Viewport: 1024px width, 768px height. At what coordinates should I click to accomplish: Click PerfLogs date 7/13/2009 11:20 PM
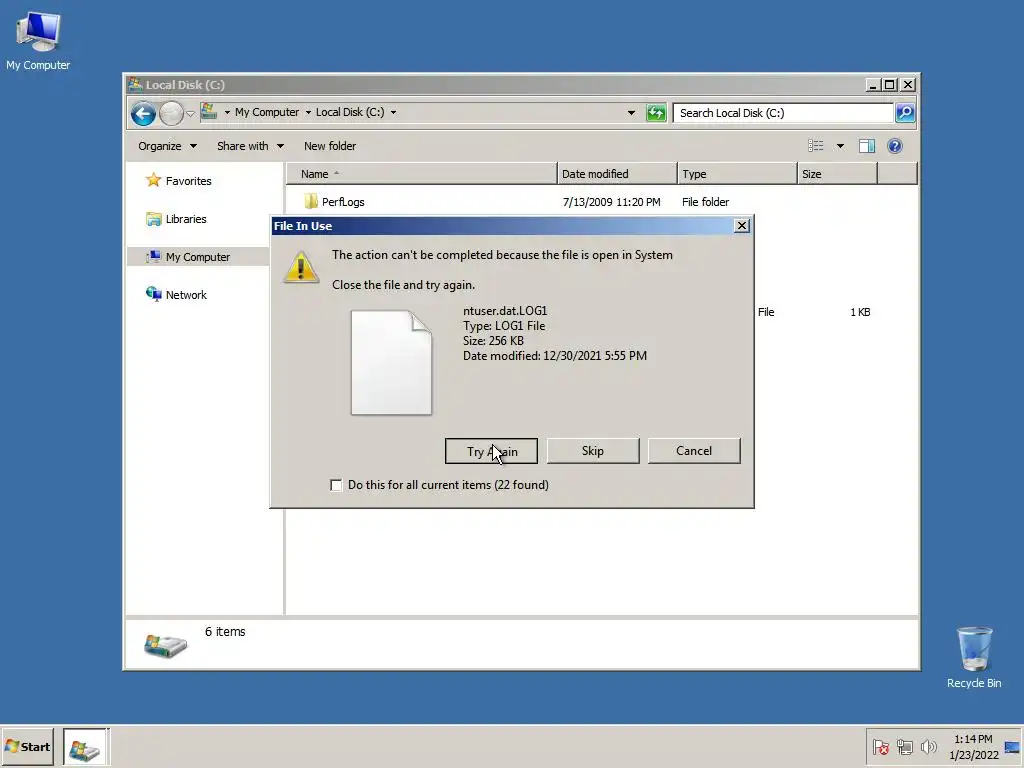point(611,202)
